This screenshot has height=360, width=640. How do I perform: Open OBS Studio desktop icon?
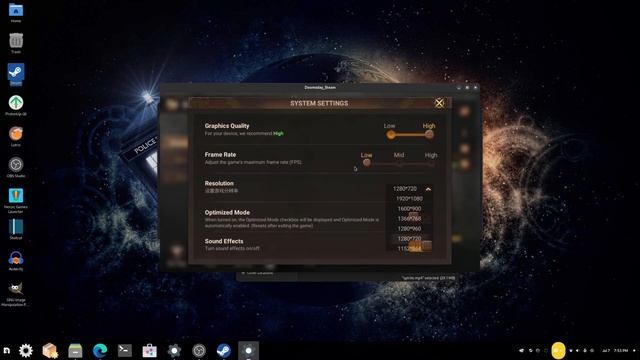(16, 167)
